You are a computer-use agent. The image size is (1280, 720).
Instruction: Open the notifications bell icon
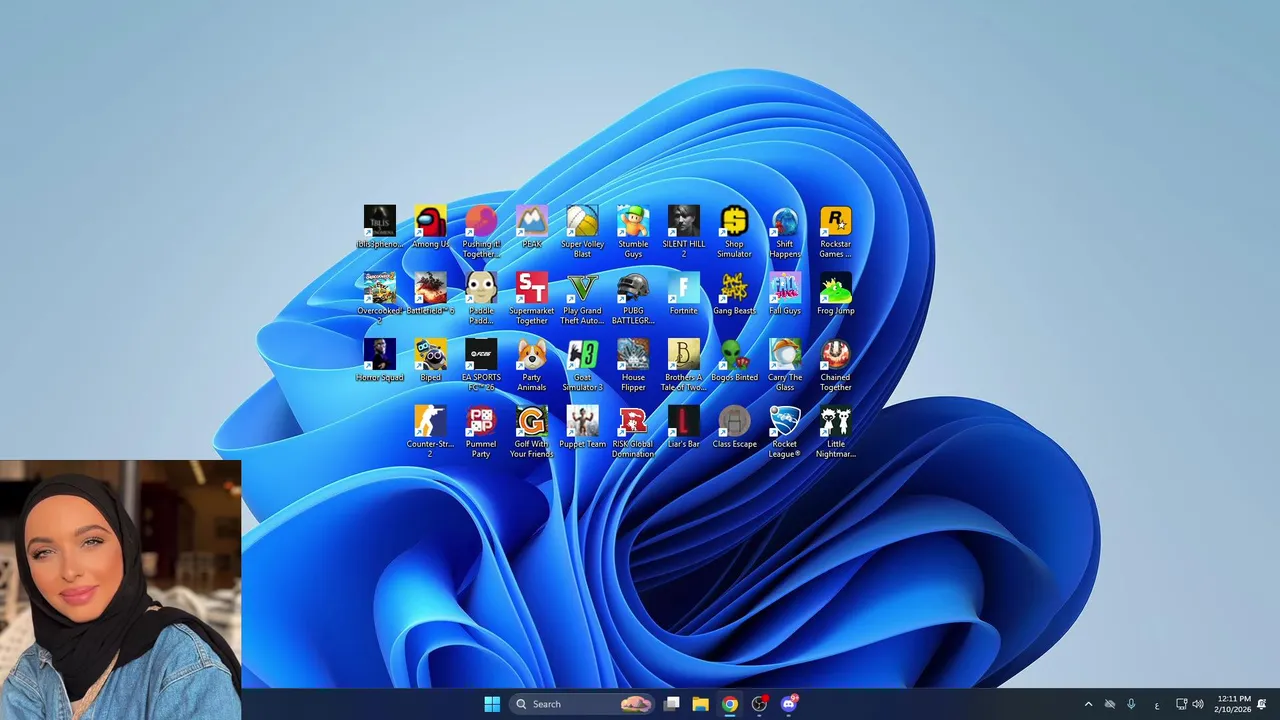click(x=1262, y=704)
